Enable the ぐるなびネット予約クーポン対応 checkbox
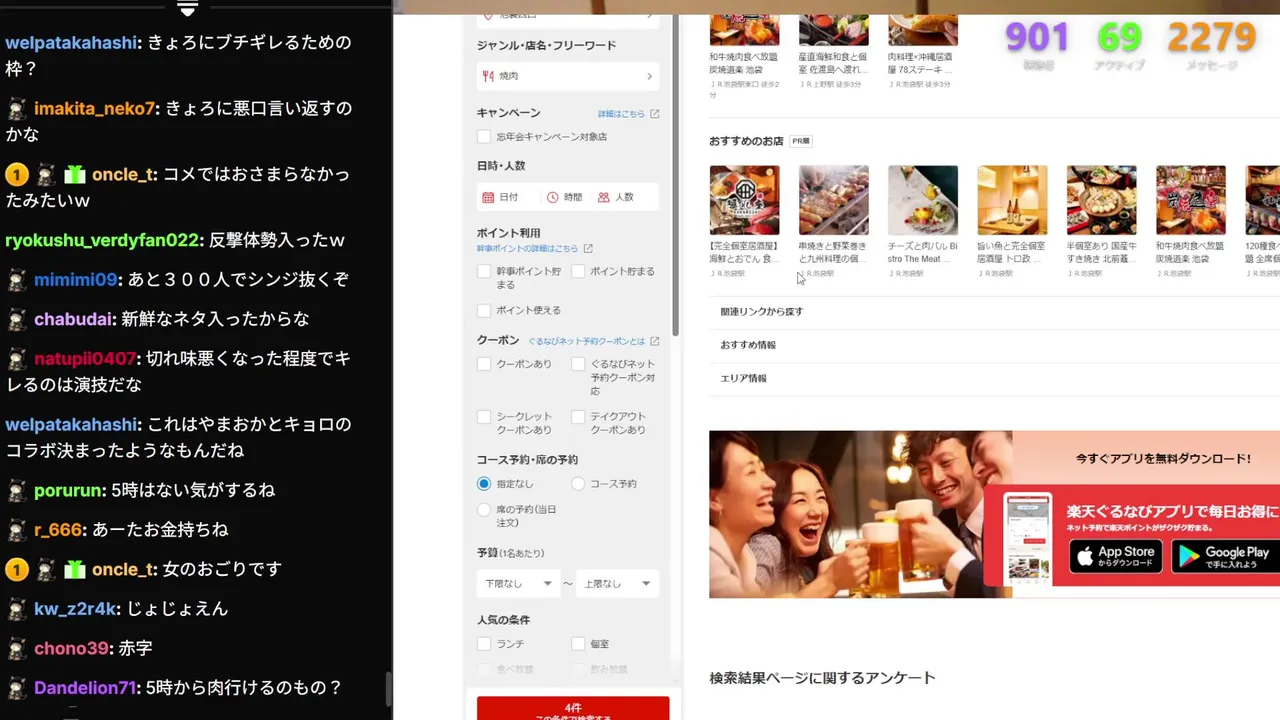 tap(578, 364)
